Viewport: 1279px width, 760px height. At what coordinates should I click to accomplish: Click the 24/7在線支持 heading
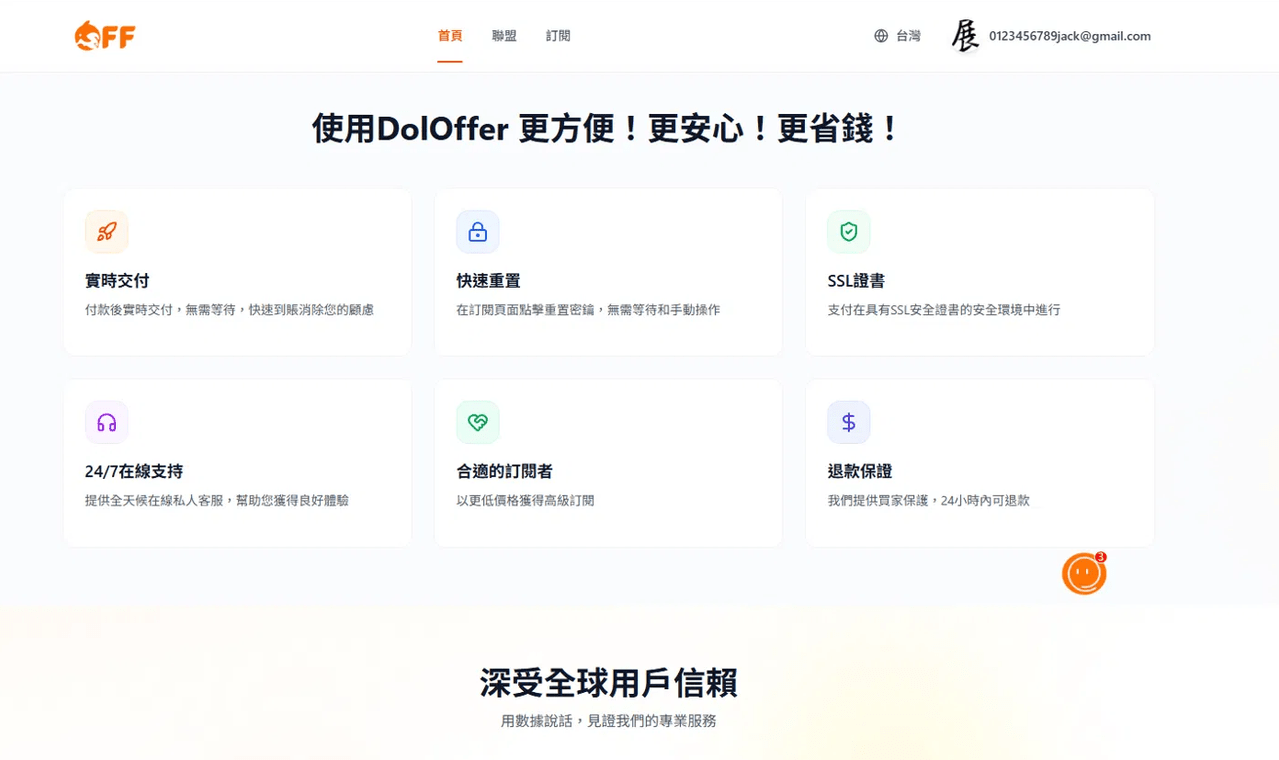pos(134,471)
